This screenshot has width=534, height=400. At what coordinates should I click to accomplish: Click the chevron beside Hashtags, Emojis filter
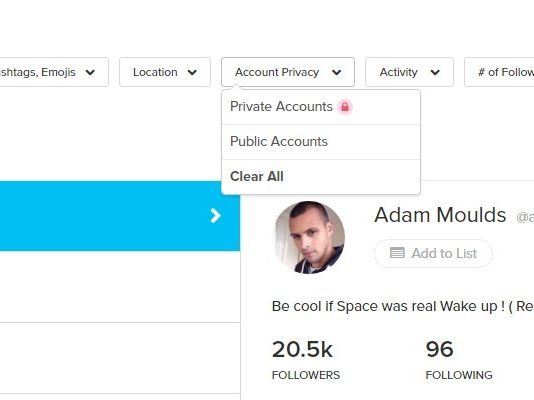point(90,73)
